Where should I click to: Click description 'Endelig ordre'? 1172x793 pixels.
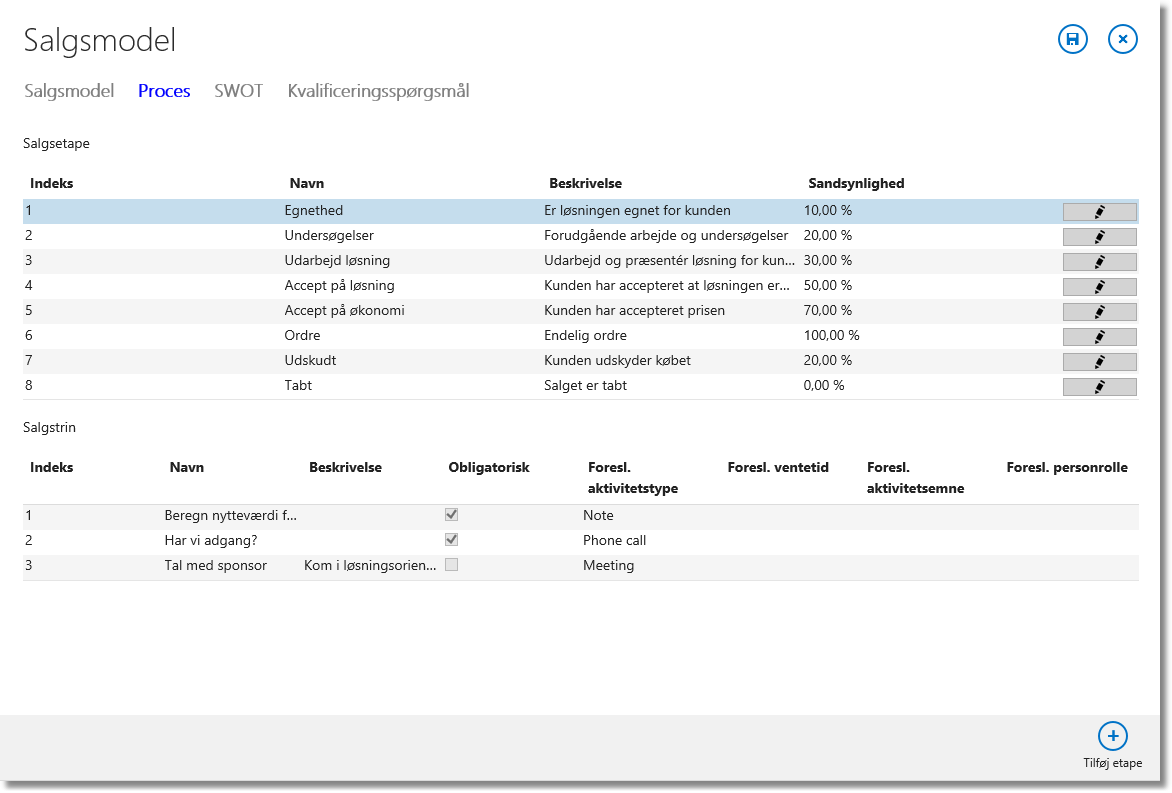[x=585, y=336]
